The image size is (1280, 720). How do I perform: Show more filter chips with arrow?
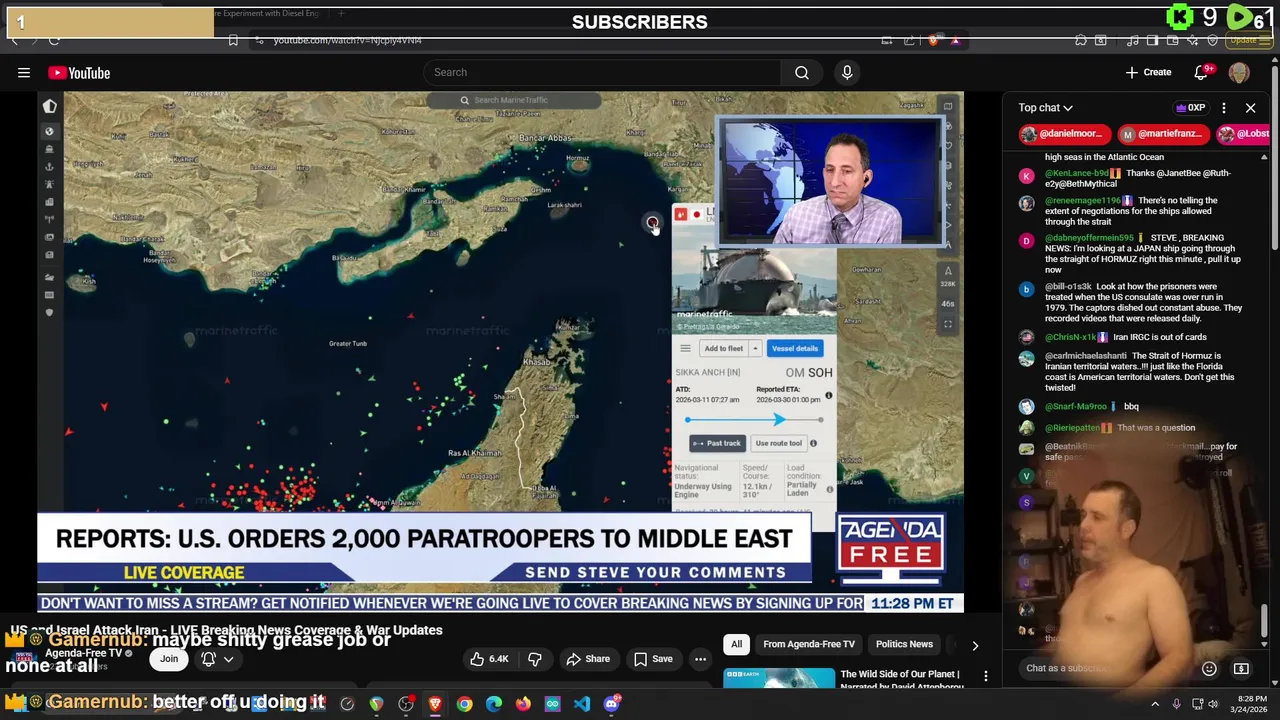[975, 646]
